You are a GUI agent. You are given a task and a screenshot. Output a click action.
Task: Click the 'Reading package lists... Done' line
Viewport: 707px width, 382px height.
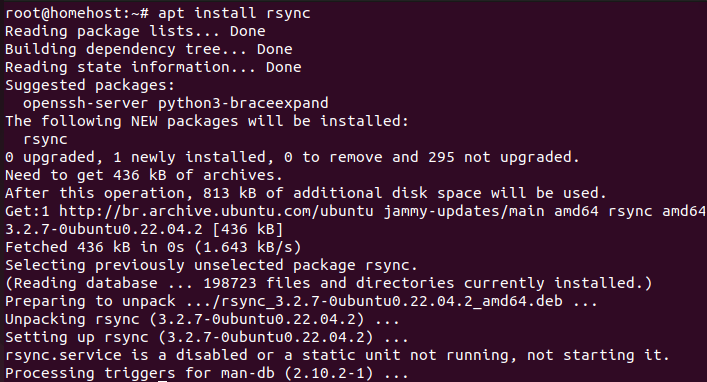[x=135, y=31]
